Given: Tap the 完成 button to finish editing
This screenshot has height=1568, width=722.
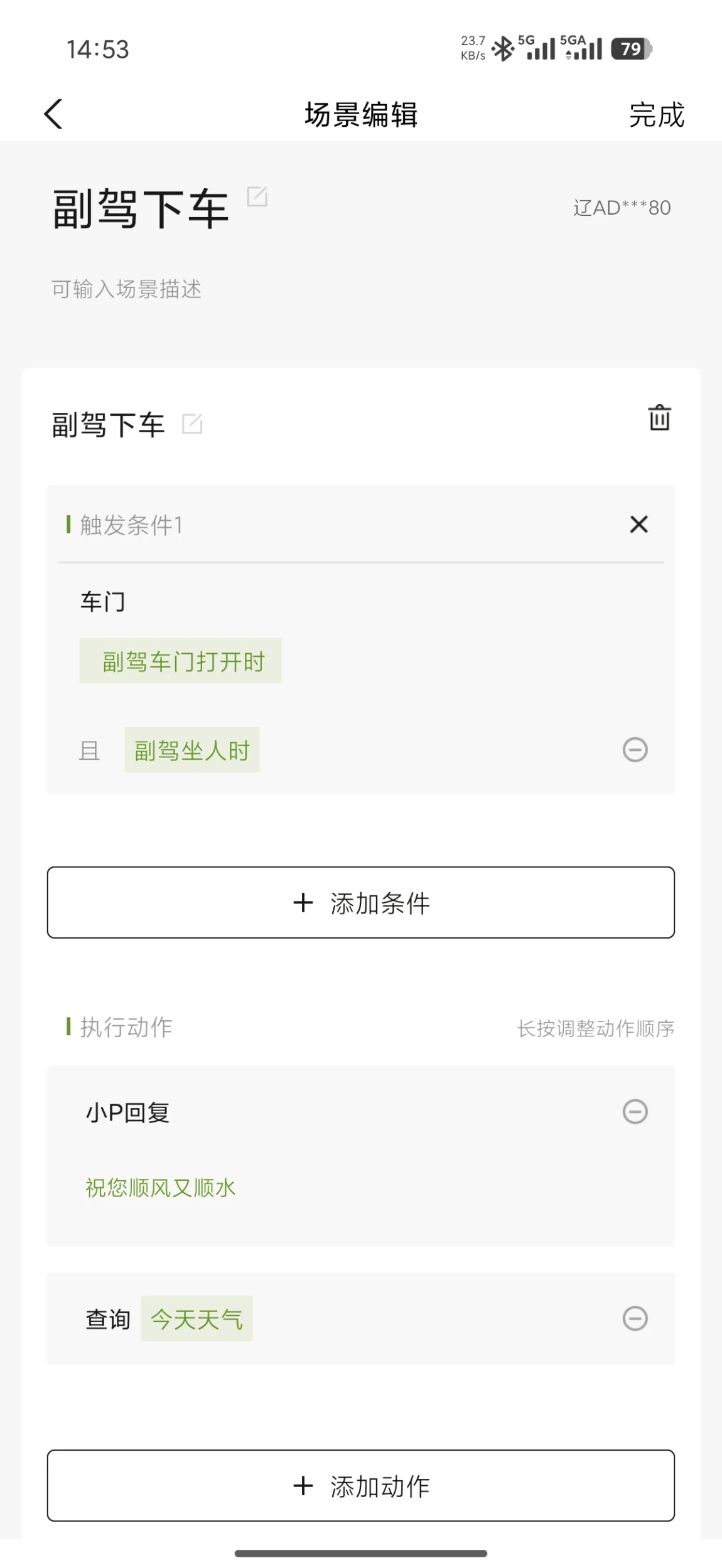Looking at the screenshot, I should pos(656,115).
